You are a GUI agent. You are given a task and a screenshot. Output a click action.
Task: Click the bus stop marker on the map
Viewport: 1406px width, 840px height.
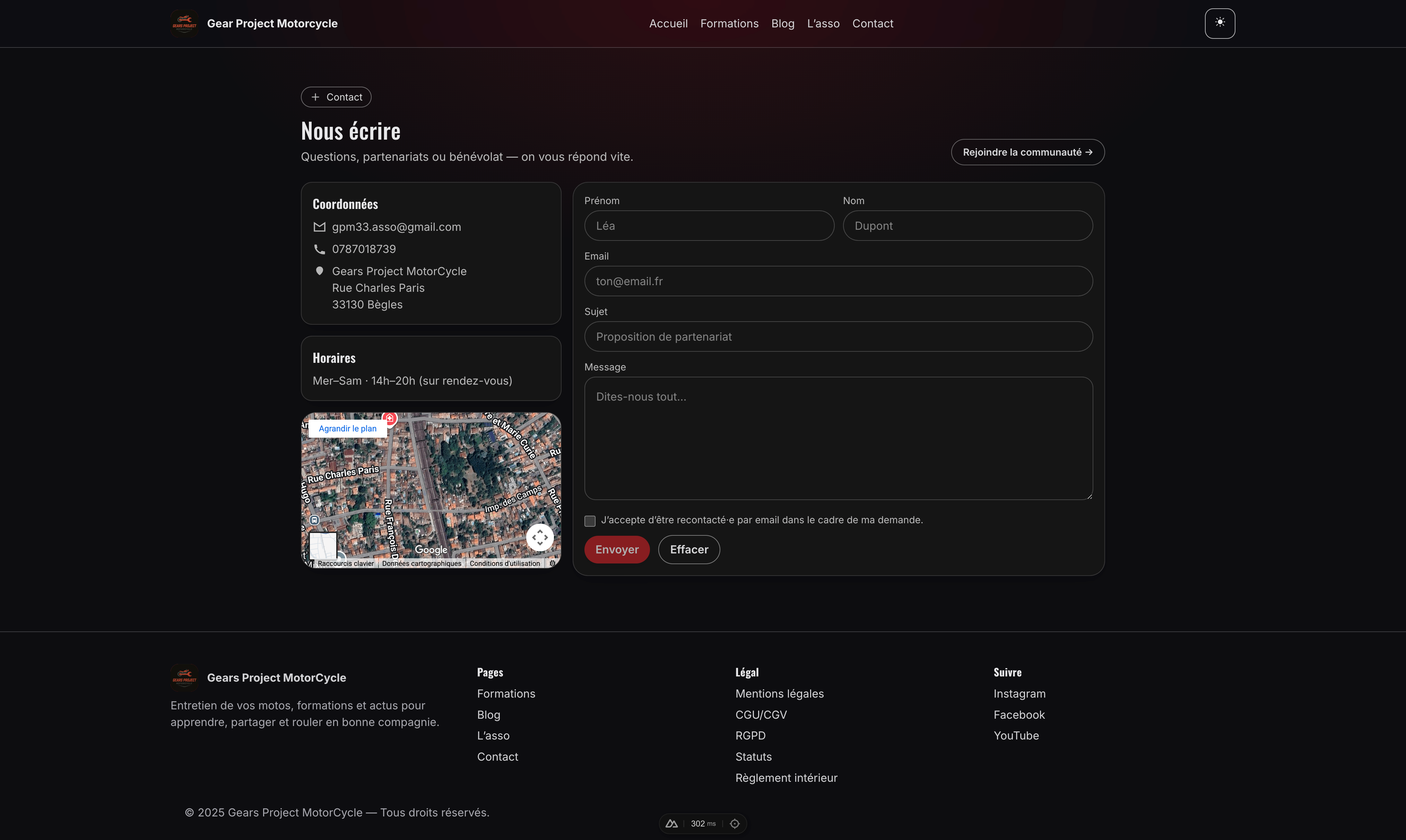315,519
